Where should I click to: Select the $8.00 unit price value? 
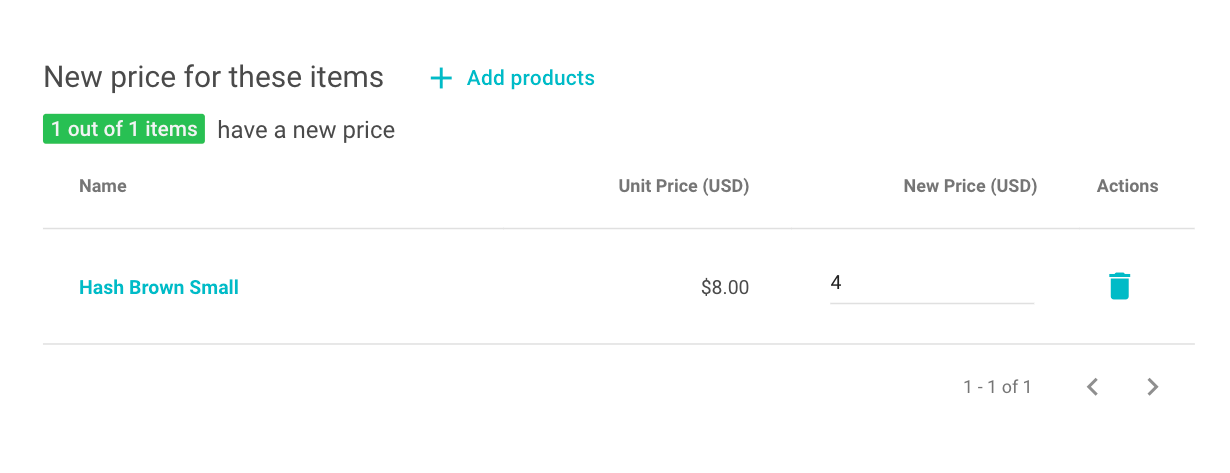coord(724,288)
